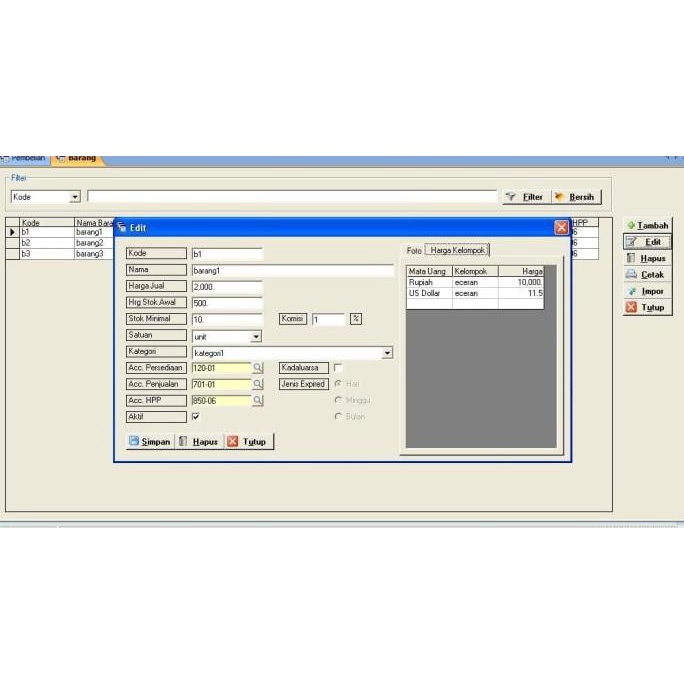This screenshot has height=684, width=684.
Task: Open the Kode filter field dropdown
Action: (x=75, y=197)
